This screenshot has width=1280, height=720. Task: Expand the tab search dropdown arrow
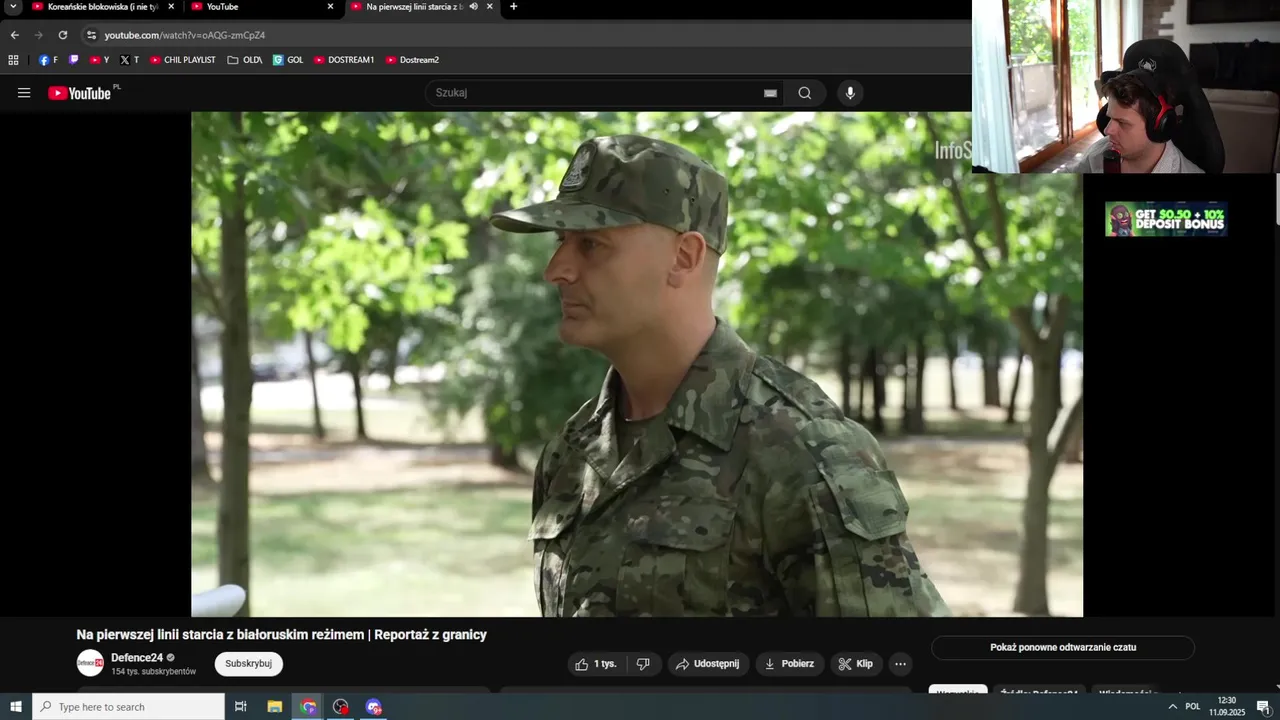[13, 7]
